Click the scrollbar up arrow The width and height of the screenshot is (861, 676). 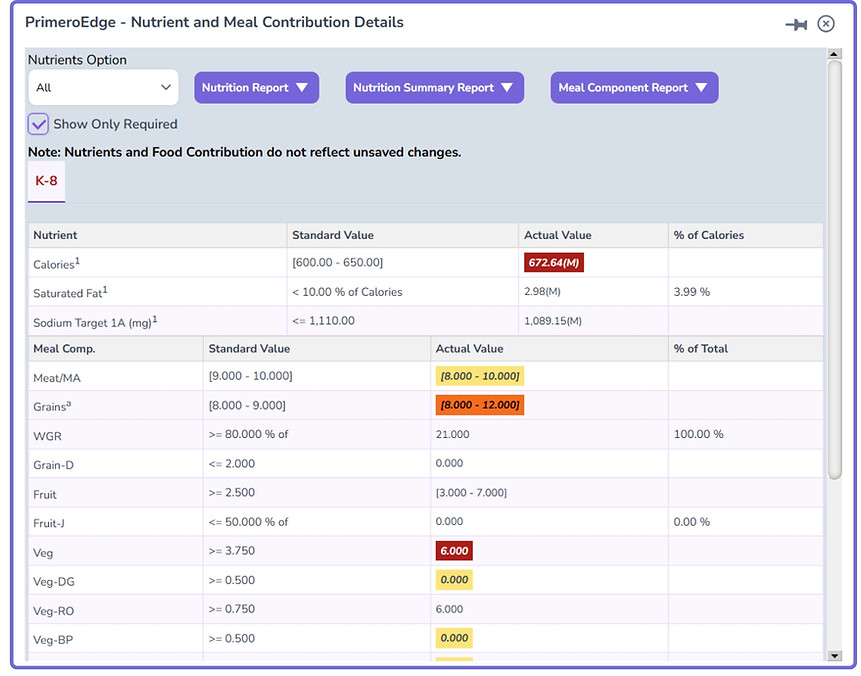click(x=834, y=54)
